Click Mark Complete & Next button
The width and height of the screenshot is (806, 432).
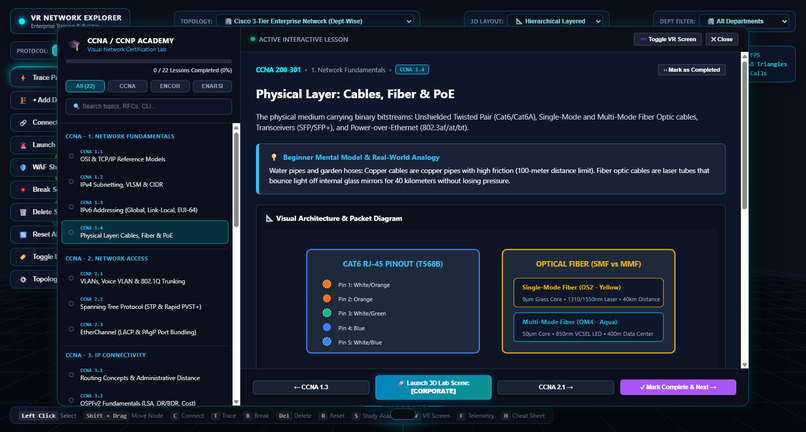point(678,387)
